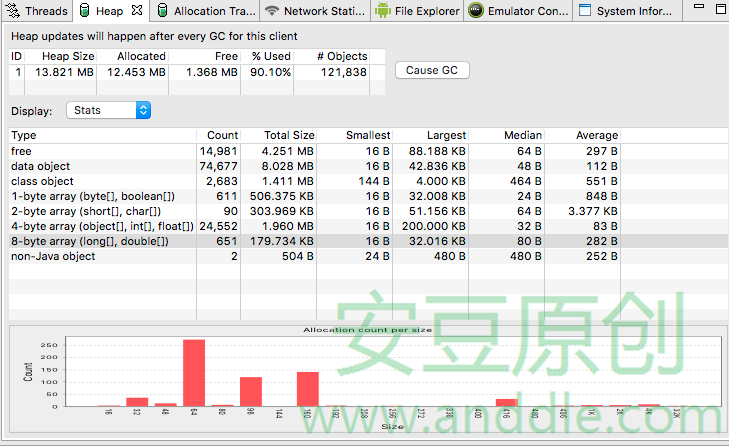
Task: Click the Emulator Control tab icon
Action: click(x=476, y=10)
